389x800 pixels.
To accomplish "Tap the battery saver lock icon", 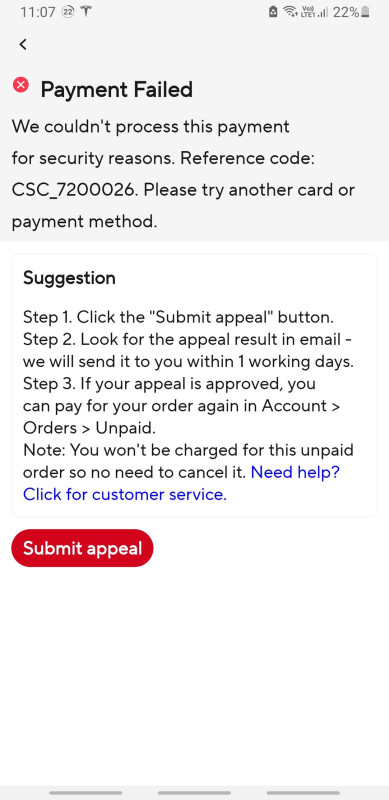I will 273,12.
